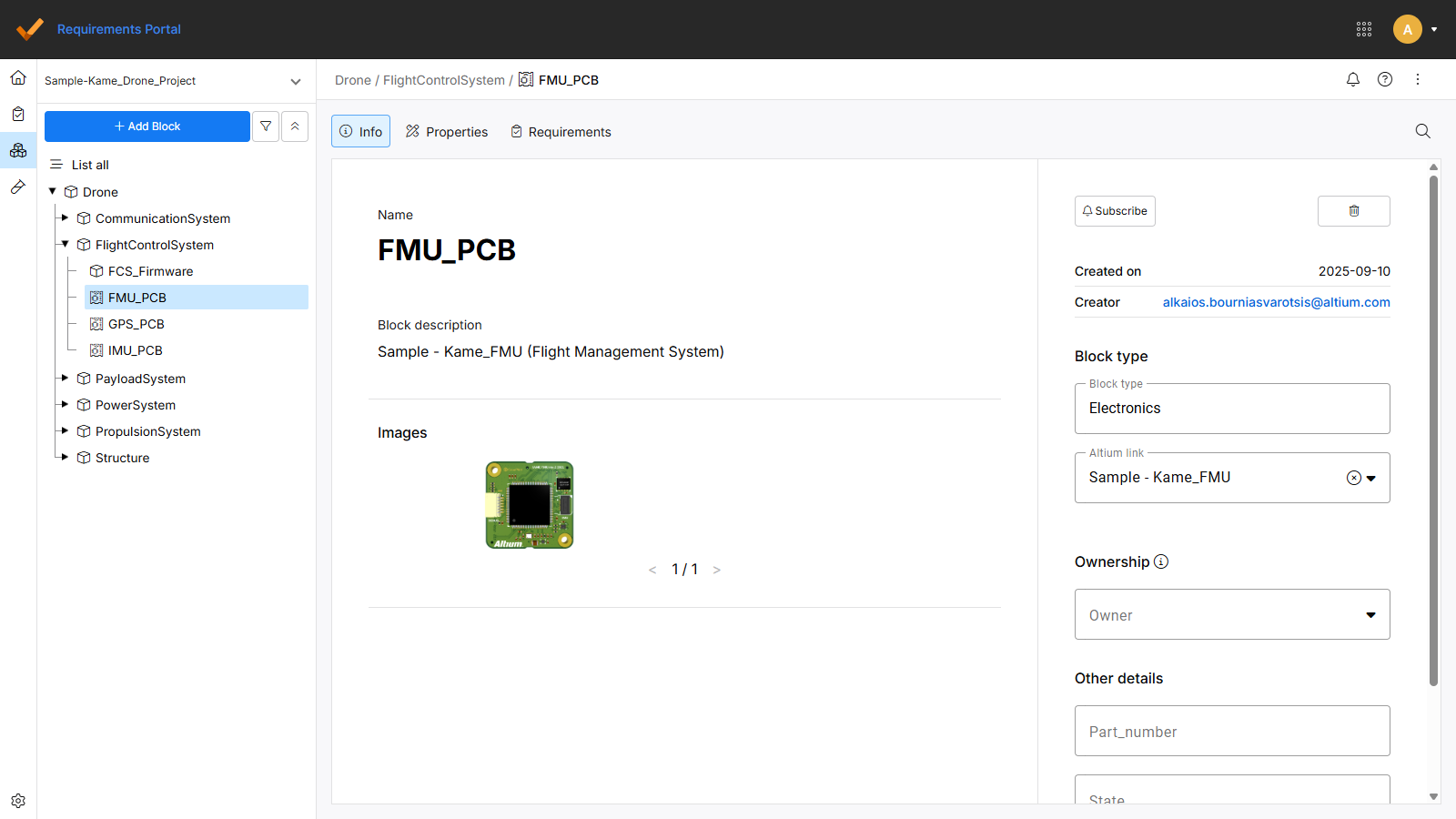Expand the PayloadSystem tree node
The height and width of the screenshot is (819, 1456).
tap(65, 378)
